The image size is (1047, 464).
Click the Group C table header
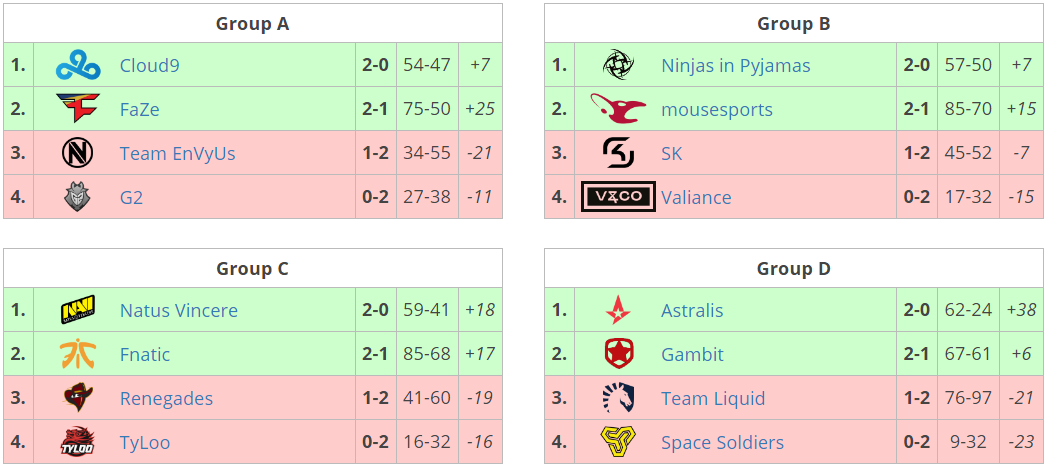[x=253, y=268]
